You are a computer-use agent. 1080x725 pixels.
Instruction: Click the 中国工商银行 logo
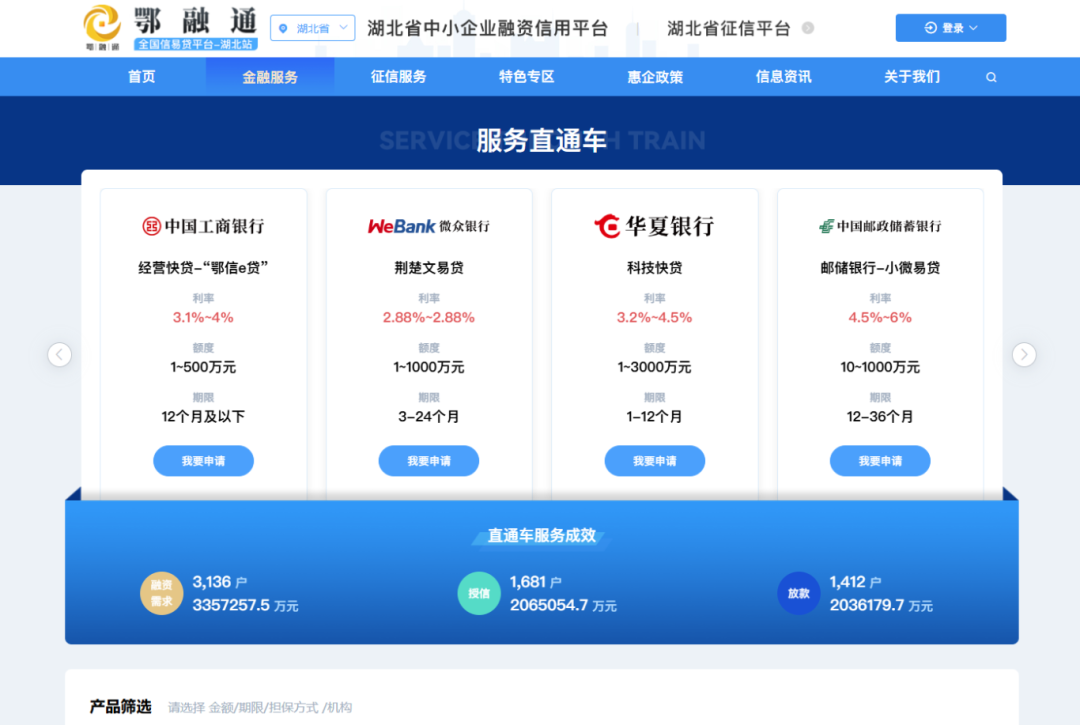(203, 226)
